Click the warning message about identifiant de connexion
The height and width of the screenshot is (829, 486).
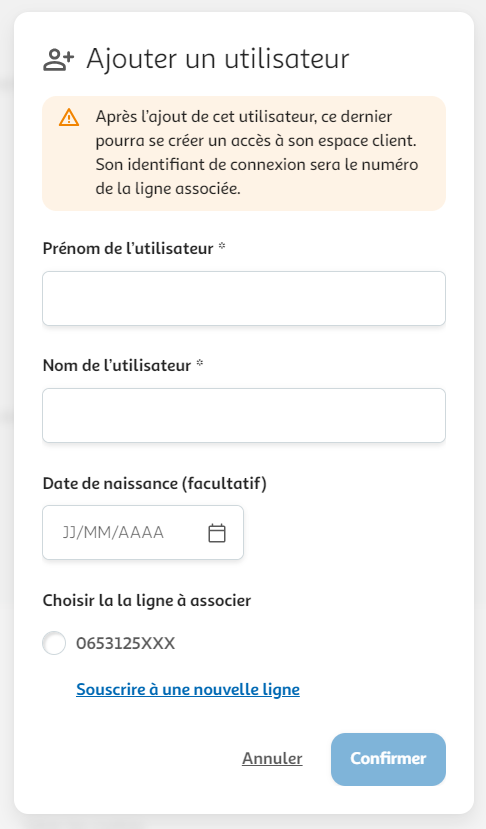pyautogui.click(x=257, y=153)
